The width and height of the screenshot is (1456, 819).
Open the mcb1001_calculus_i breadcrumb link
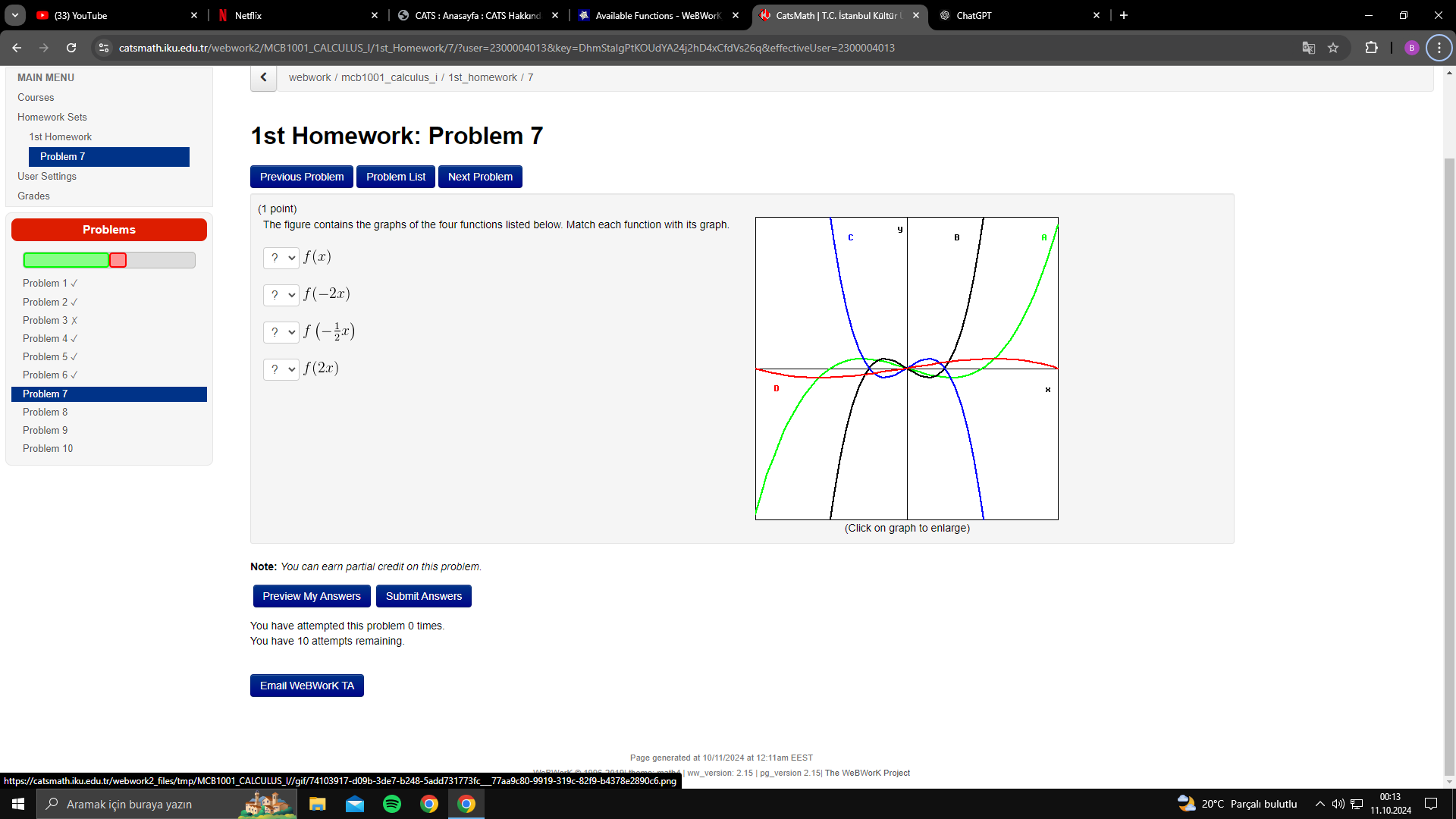coord(389,77)
